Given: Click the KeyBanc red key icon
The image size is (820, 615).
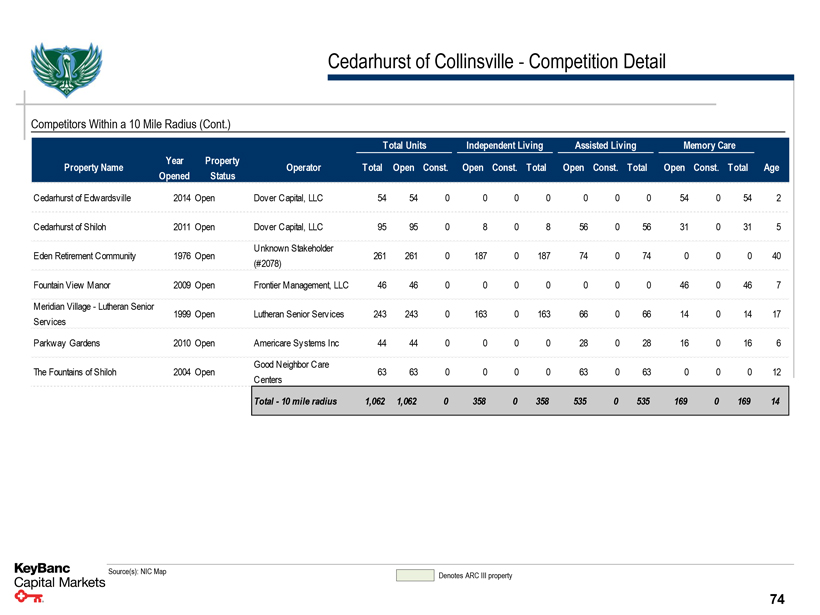Looking at the screenshot, I should (x=30, y=600).
